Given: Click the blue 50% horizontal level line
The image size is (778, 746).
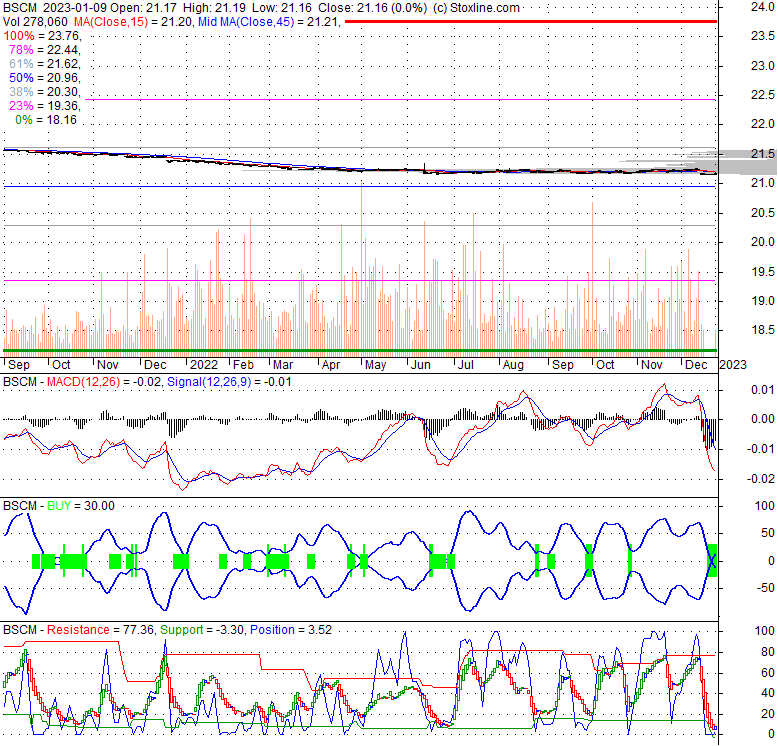Looking at the screenshot, I should (360, 186).
